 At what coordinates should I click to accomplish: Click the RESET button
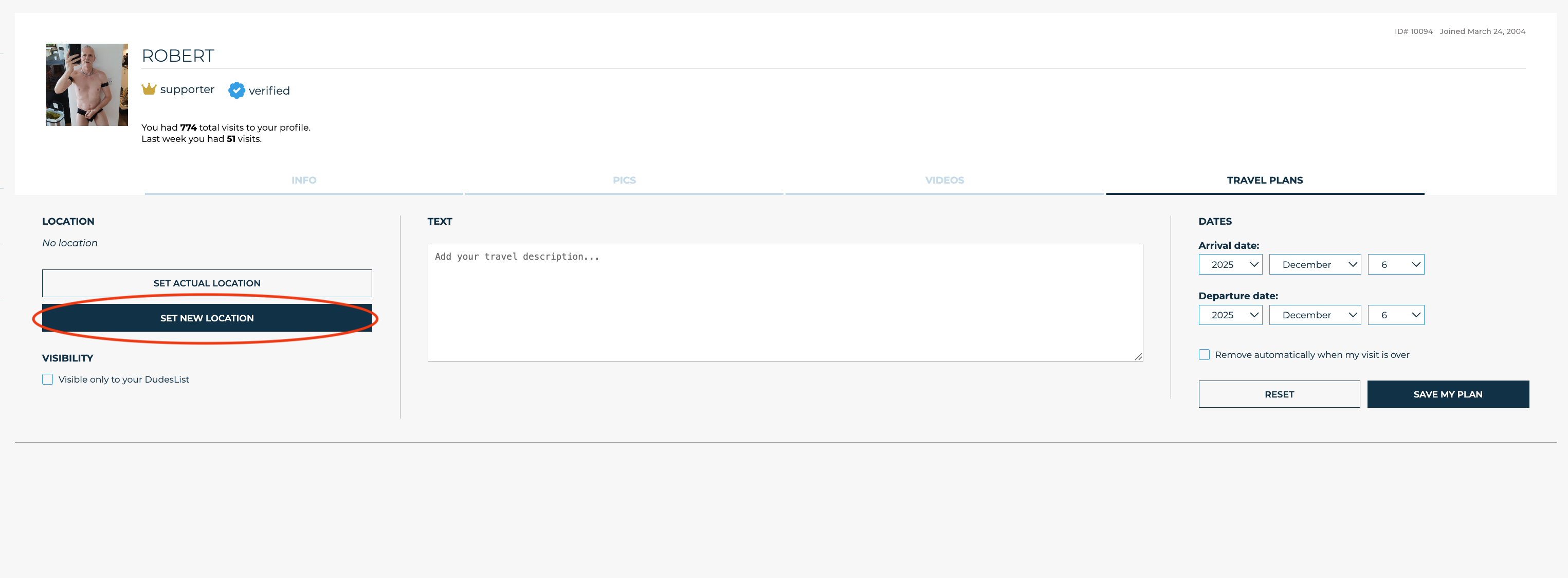(x=1279, y=394)
